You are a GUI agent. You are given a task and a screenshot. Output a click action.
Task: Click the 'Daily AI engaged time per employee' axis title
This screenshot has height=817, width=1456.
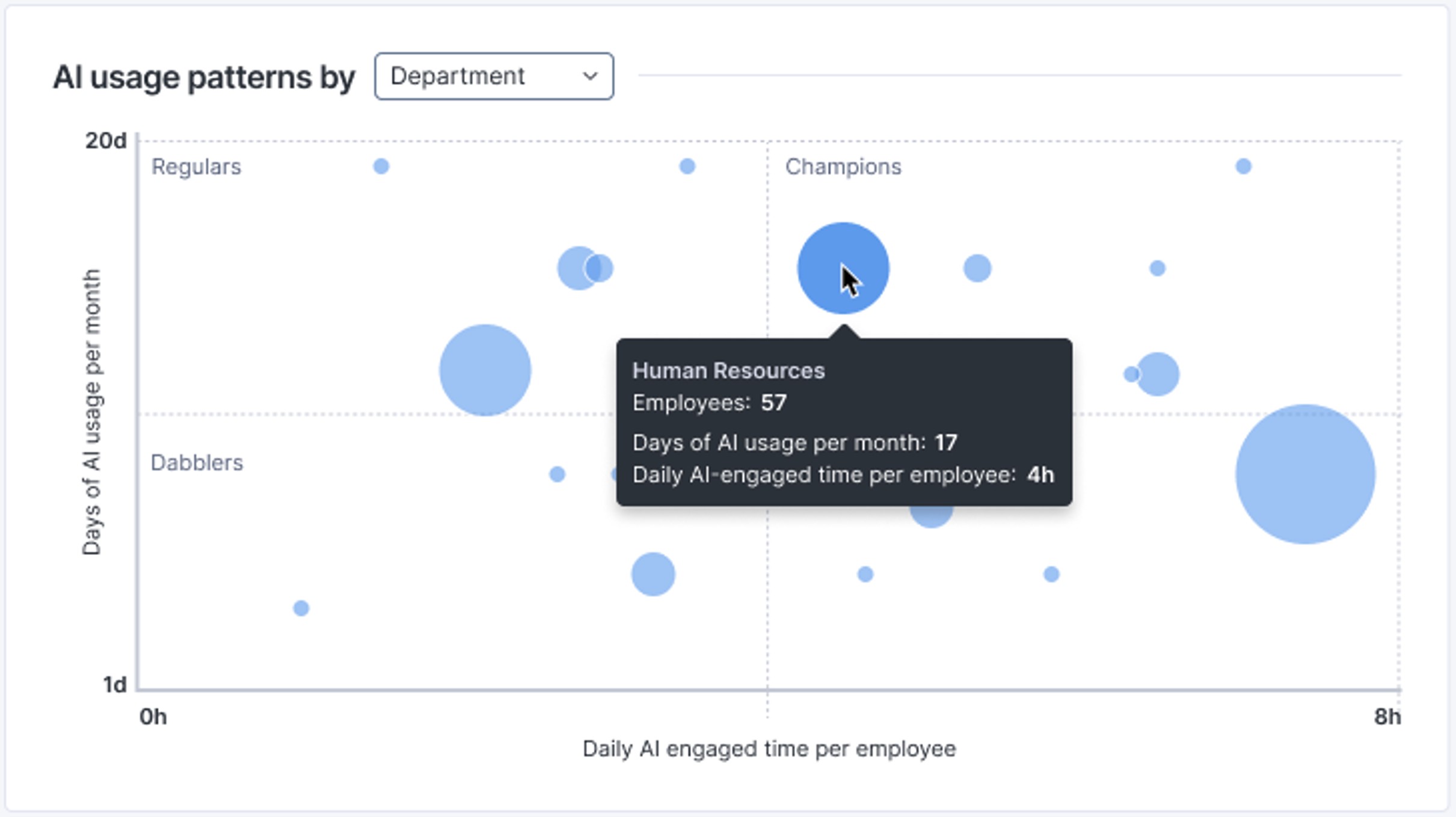[x=769, y=749]
